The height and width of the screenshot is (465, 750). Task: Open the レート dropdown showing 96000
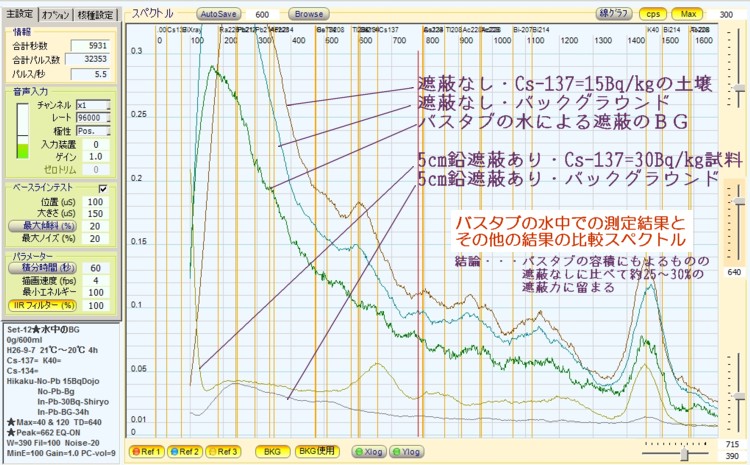click(93, 118)
